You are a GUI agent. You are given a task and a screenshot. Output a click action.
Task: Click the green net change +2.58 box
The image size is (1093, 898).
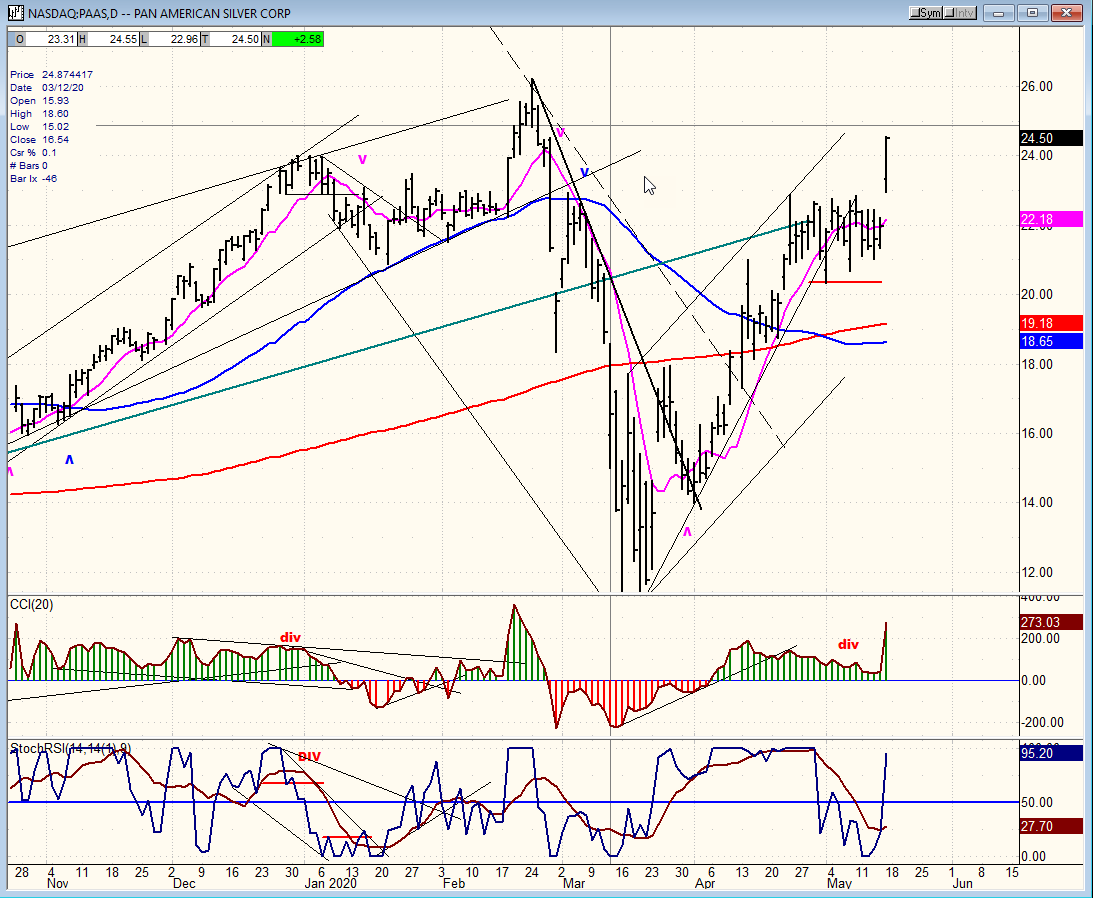298,40
